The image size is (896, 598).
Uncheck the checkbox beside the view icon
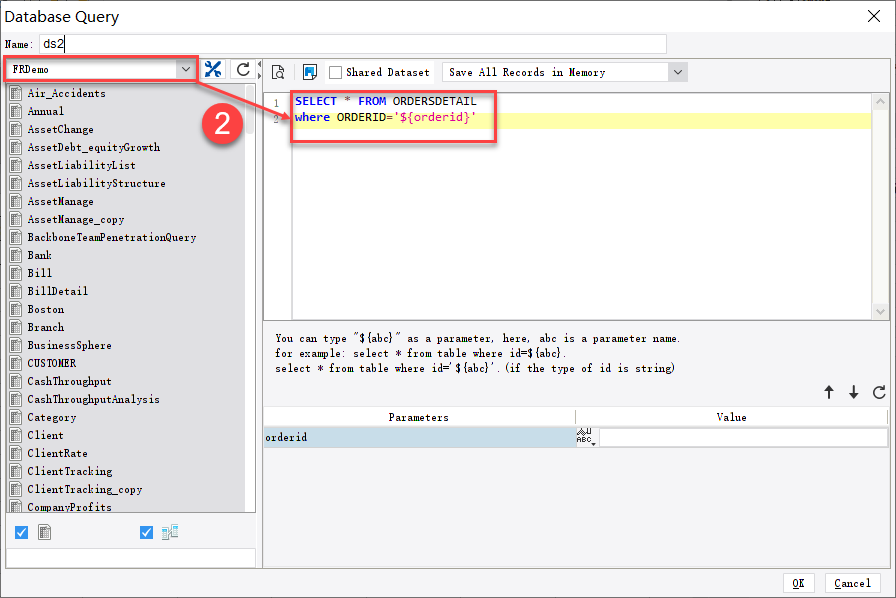pyautogui.click(x=145, y=532)
